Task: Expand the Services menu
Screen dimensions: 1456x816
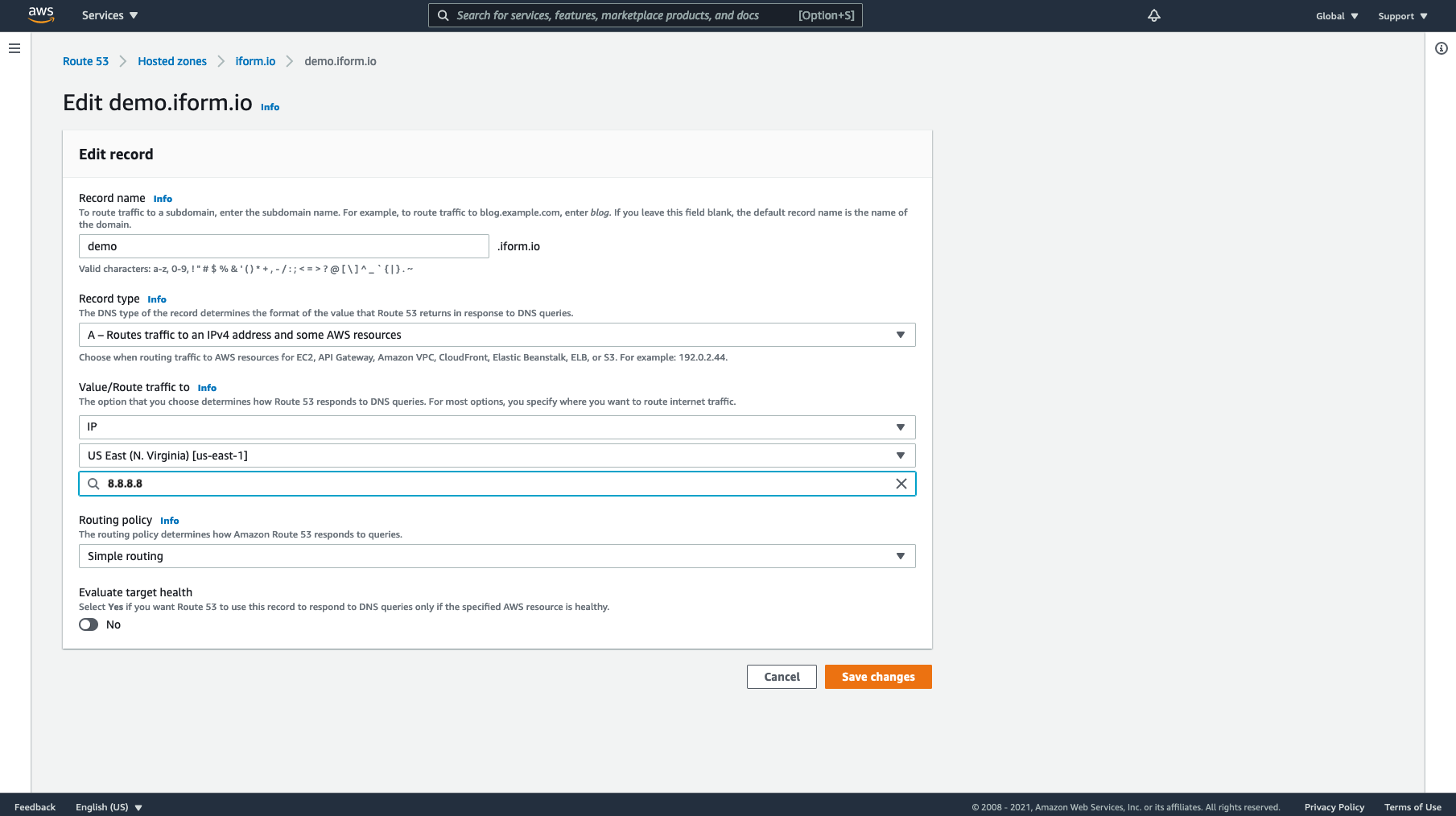Action: click(109, 15)
